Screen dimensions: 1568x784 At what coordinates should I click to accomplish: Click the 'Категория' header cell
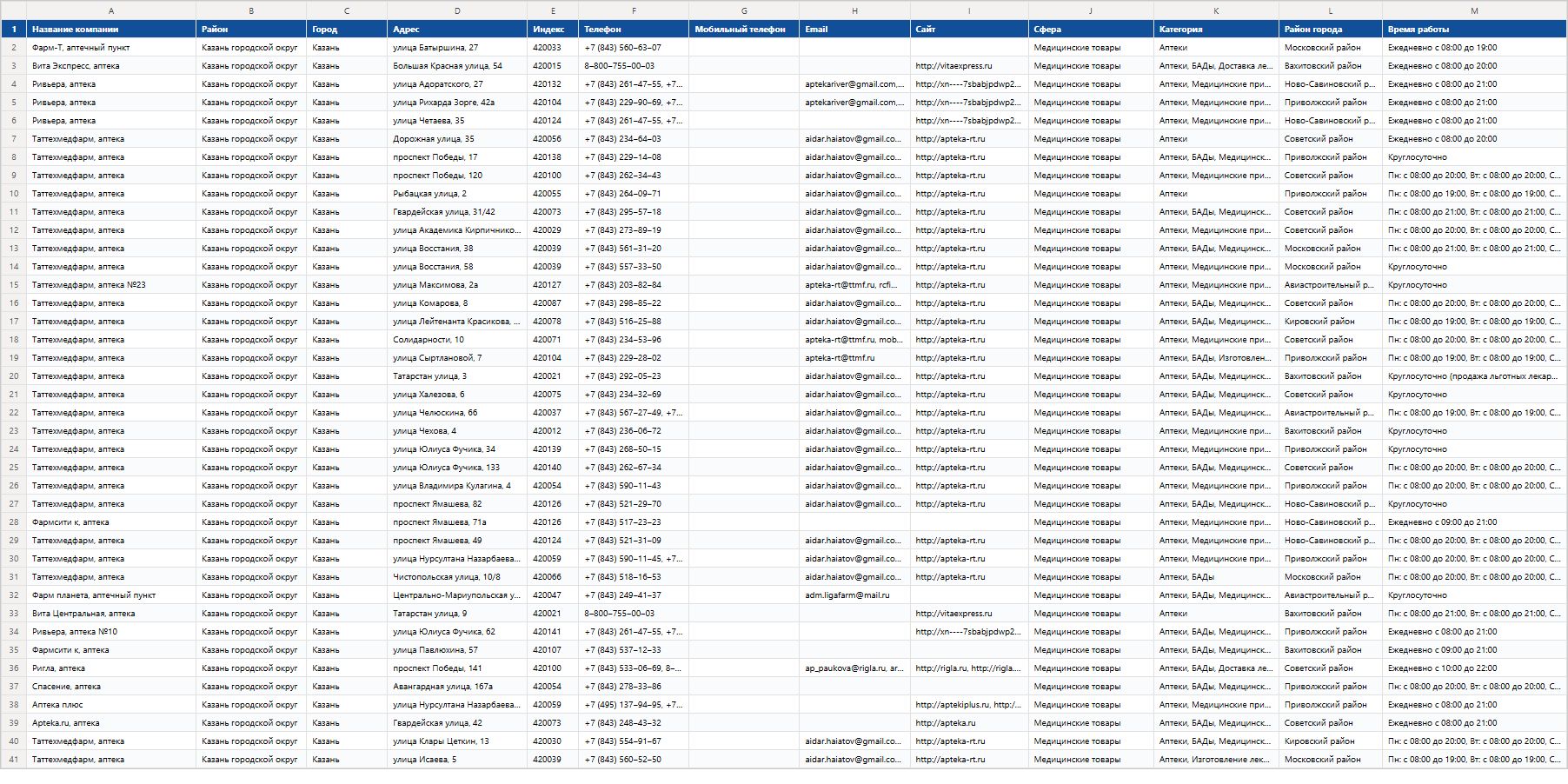(1216, 29)
